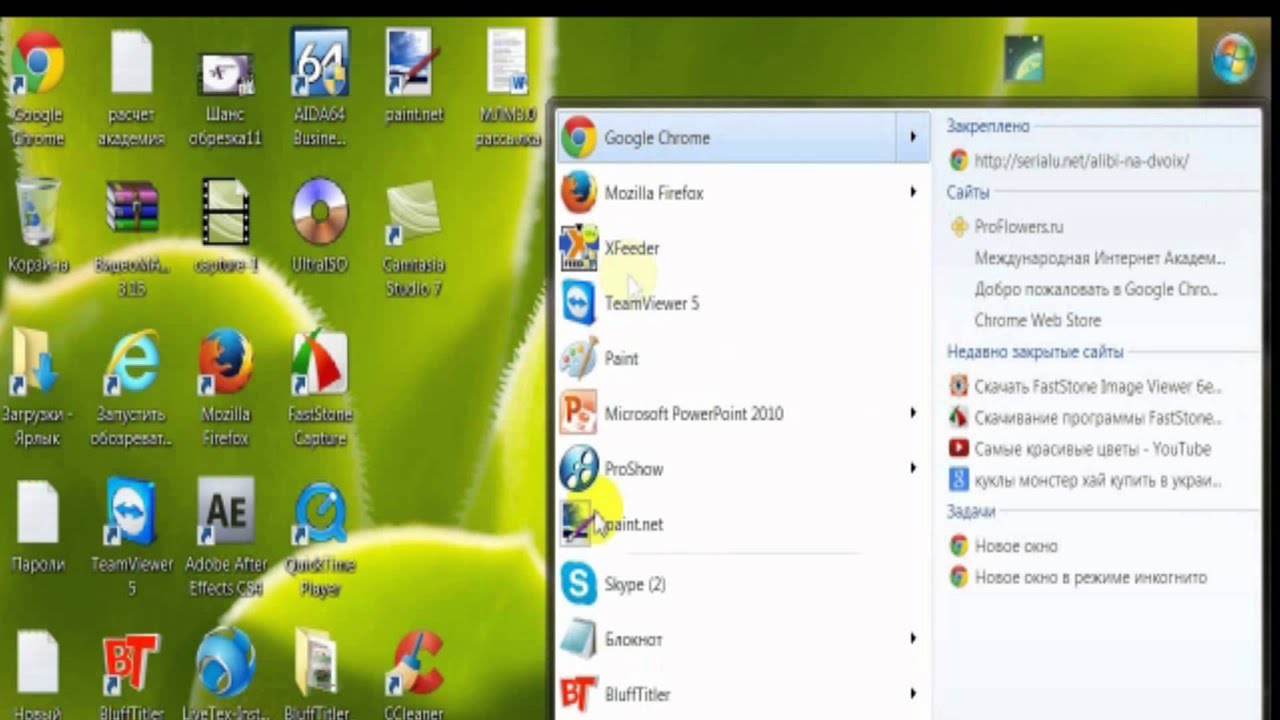Choose Новое окно в режиме инкогнито

tap(1078, 577)
